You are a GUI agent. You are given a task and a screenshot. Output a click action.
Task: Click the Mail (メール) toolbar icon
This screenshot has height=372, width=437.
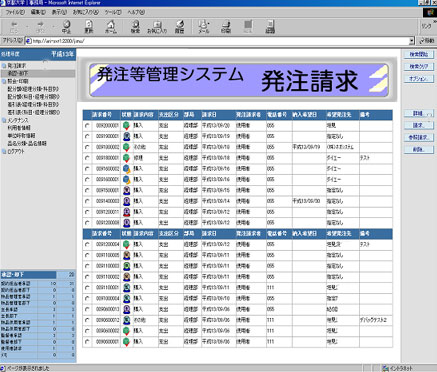click(203, 26)
